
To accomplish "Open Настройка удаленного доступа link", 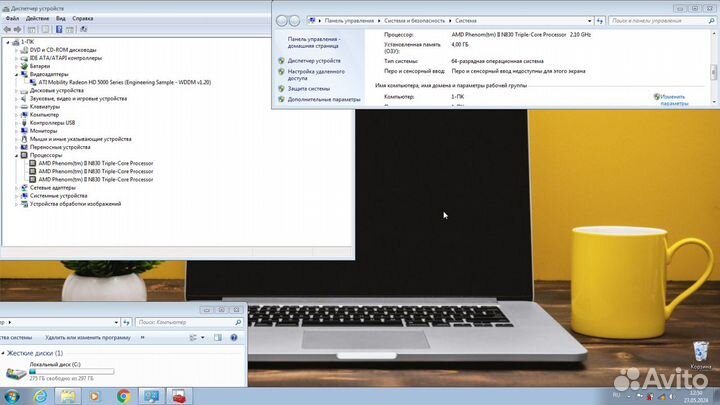I will 316,75.
